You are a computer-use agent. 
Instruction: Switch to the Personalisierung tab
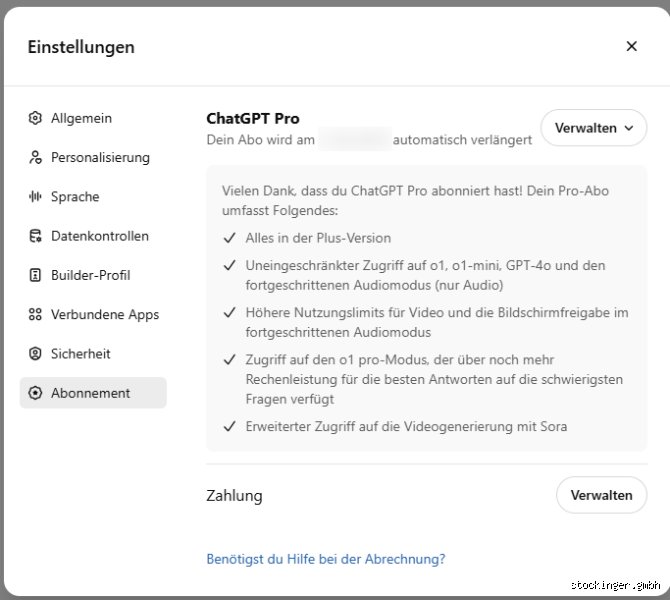[93, 157]
